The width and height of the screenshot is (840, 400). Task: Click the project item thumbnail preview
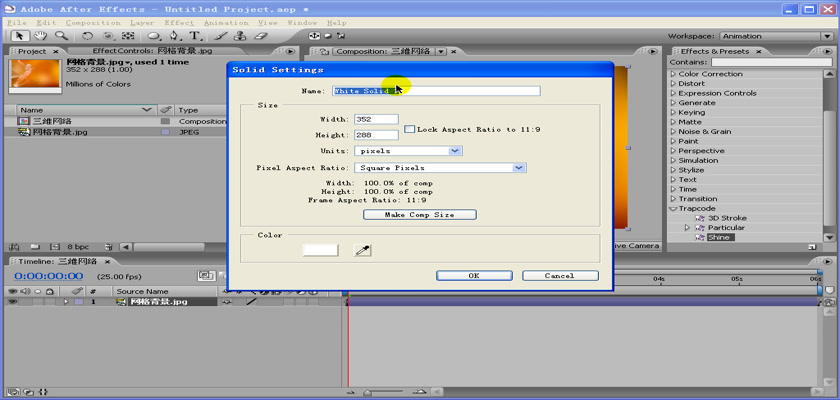coord(35,74)
